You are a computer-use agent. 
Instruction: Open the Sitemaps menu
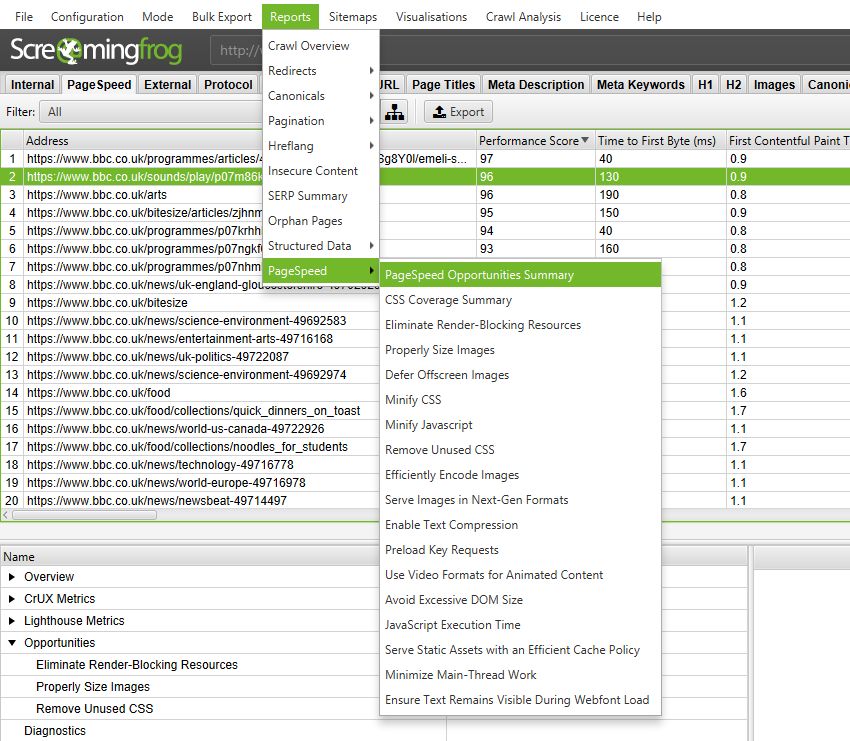(x=352, y=16)
